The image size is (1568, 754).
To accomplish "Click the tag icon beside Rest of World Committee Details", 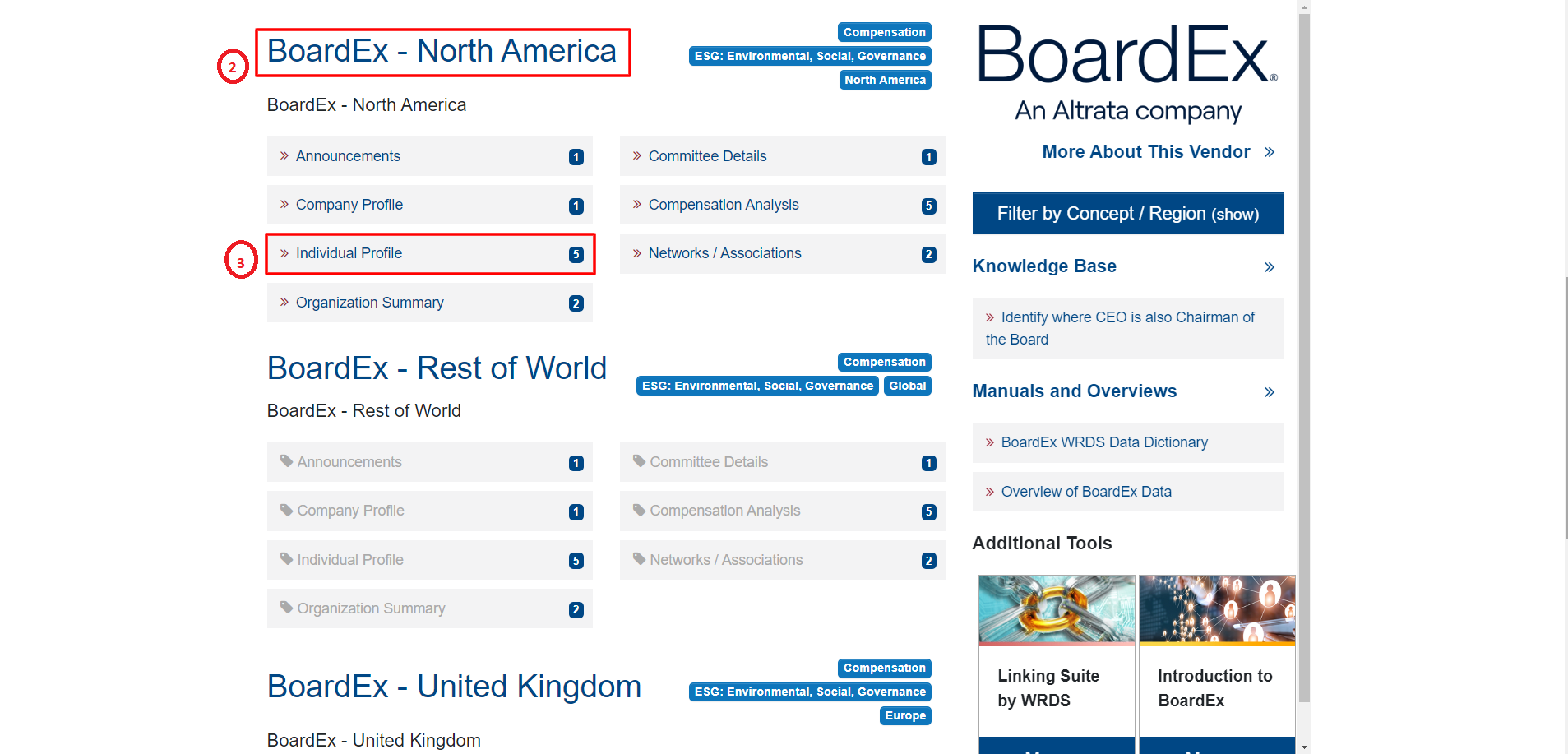I will (640, 461).
